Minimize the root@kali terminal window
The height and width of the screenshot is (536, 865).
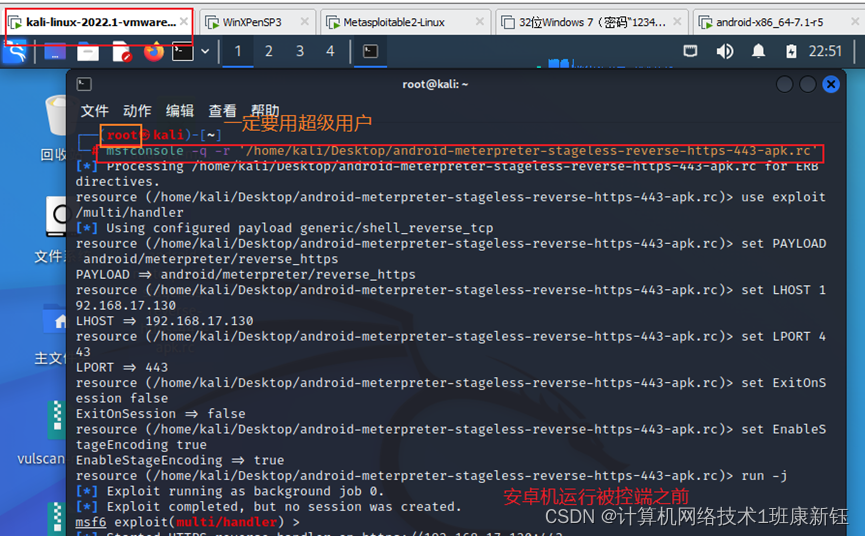[x=784, y=84]
